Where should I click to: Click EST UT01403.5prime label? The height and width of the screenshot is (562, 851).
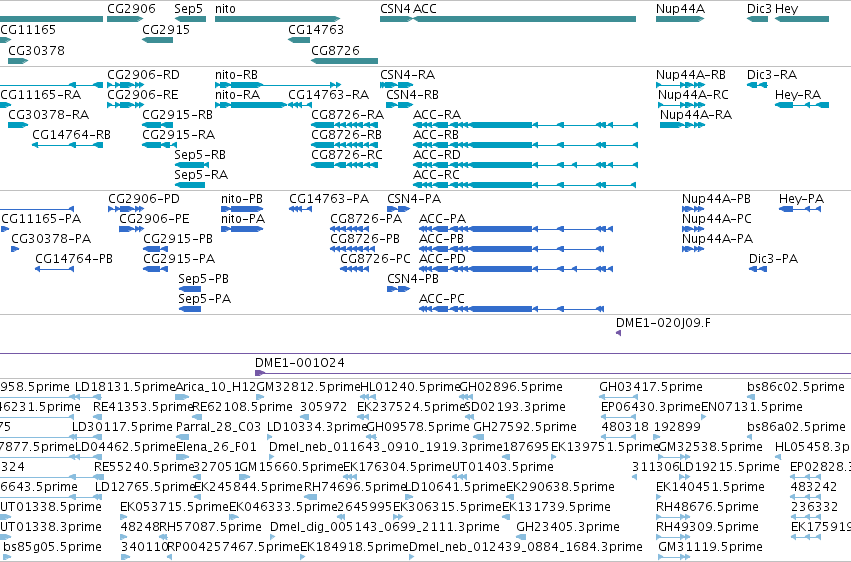point(503,467)
